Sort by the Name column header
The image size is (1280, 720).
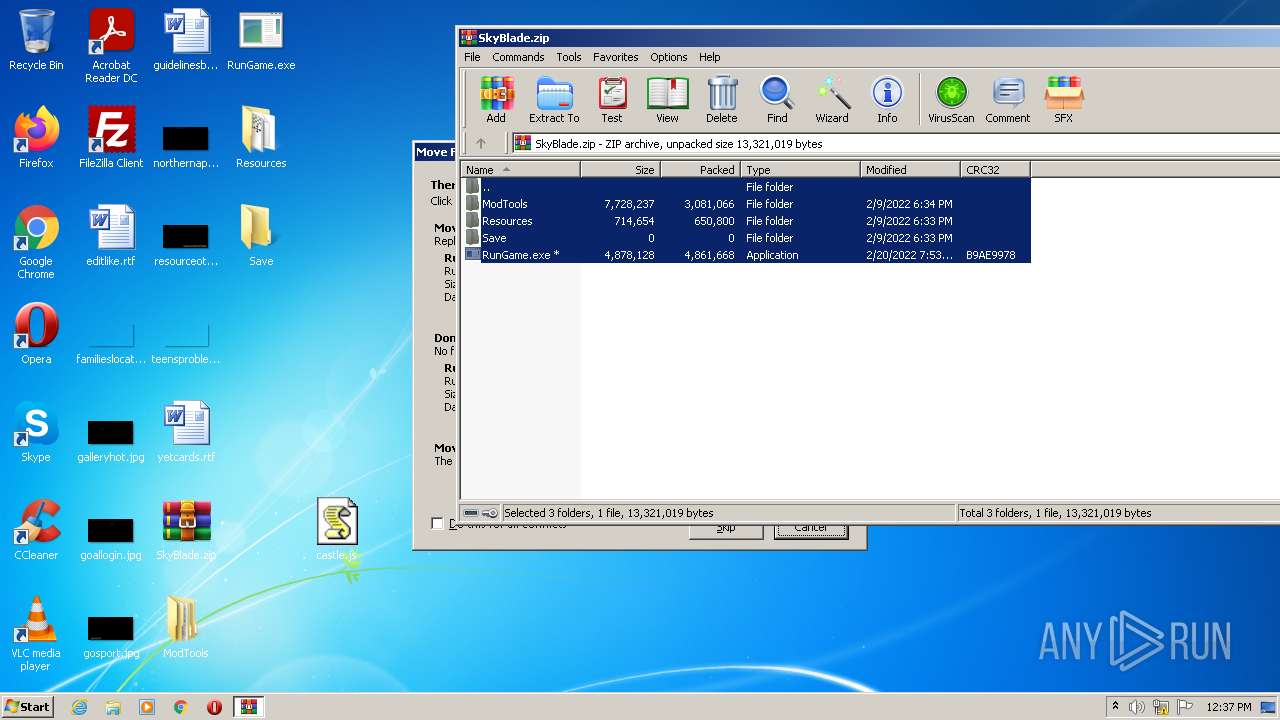[x=520, y=170]
